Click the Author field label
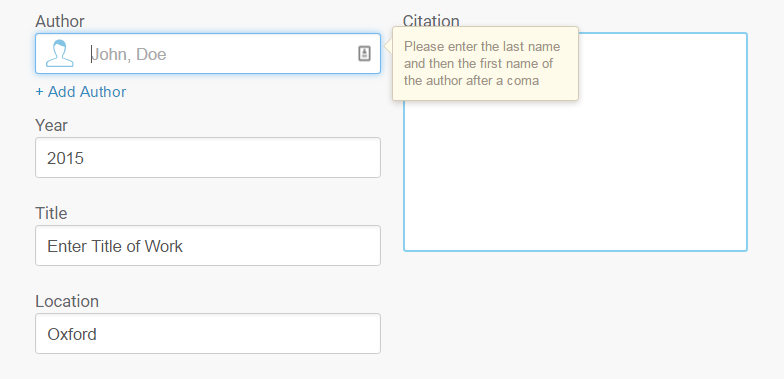Image resolution: width=784 pixels, height=379 pixels. pyautogui.click(x=60, y=21)
